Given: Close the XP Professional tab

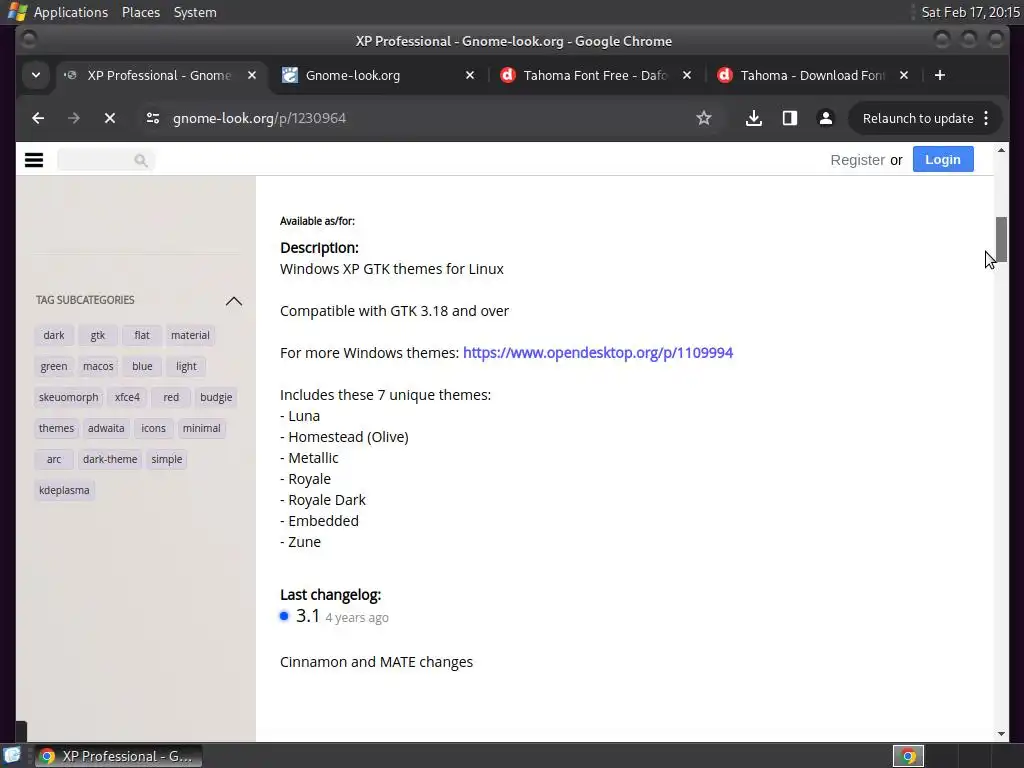Looking at the screenshot, I should pos(251,75).
